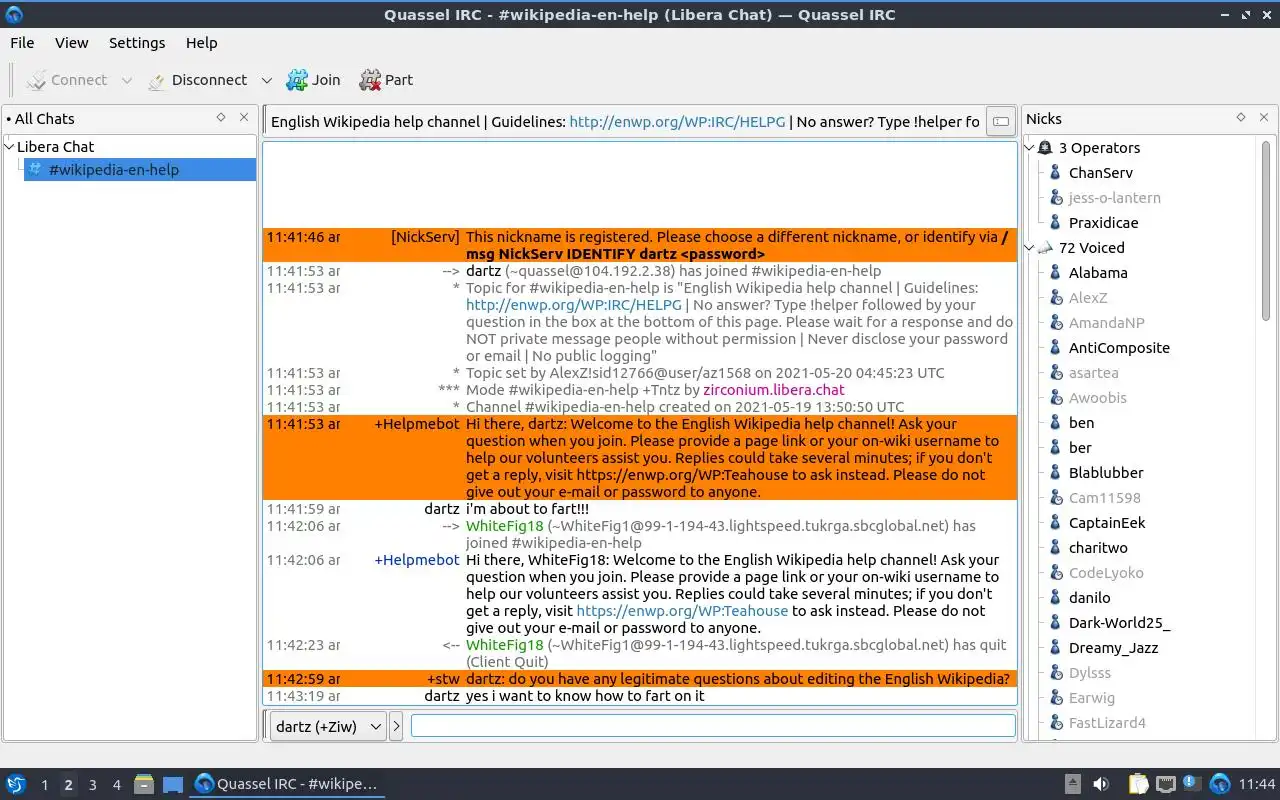Click the asartea user icon
1280x800 pixels.
[1054, 373]
